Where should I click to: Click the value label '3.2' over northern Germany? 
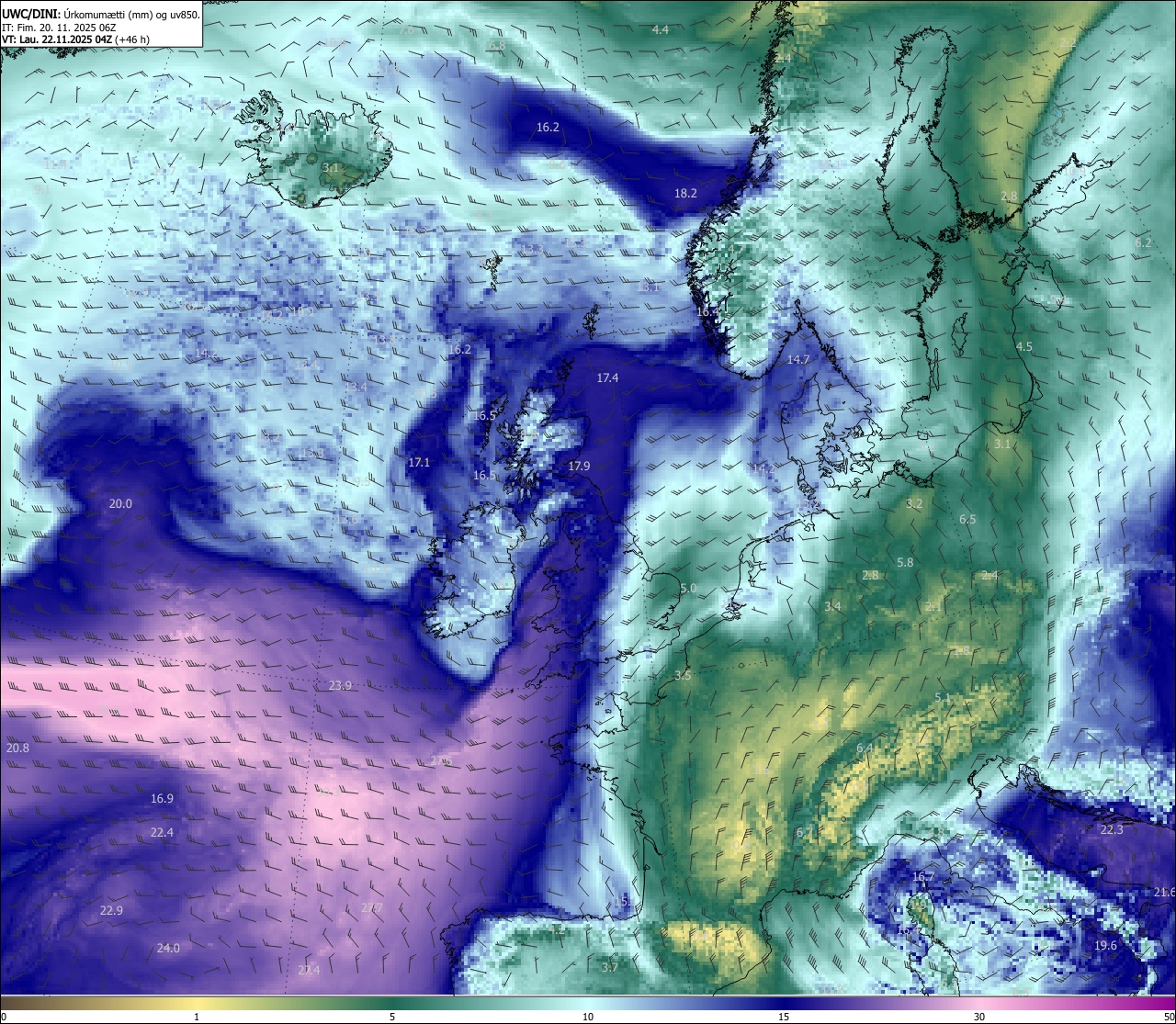pos(914,504)
